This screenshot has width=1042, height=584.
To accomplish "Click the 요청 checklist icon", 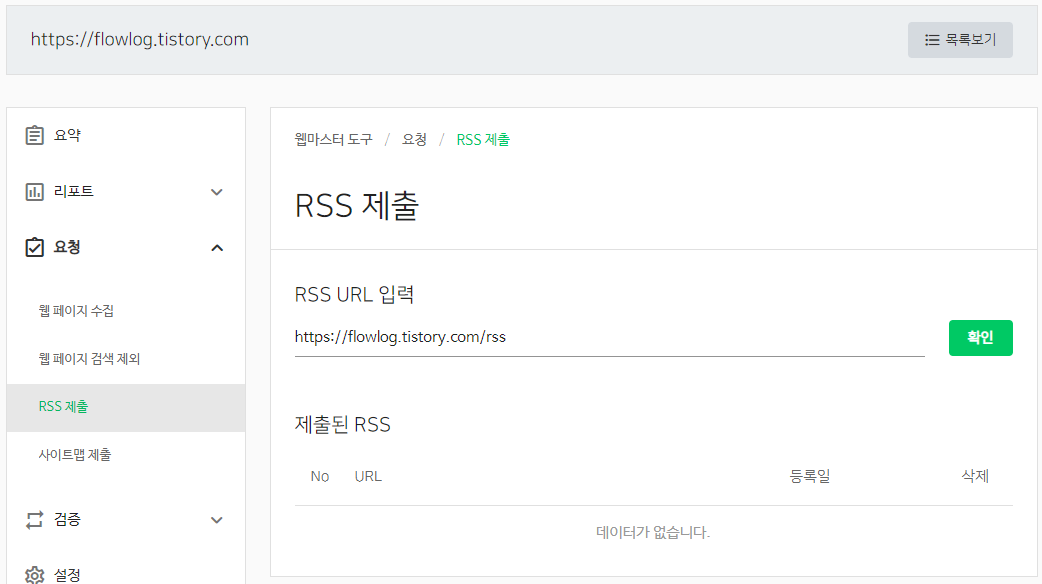I will click(x=35, y=247).
